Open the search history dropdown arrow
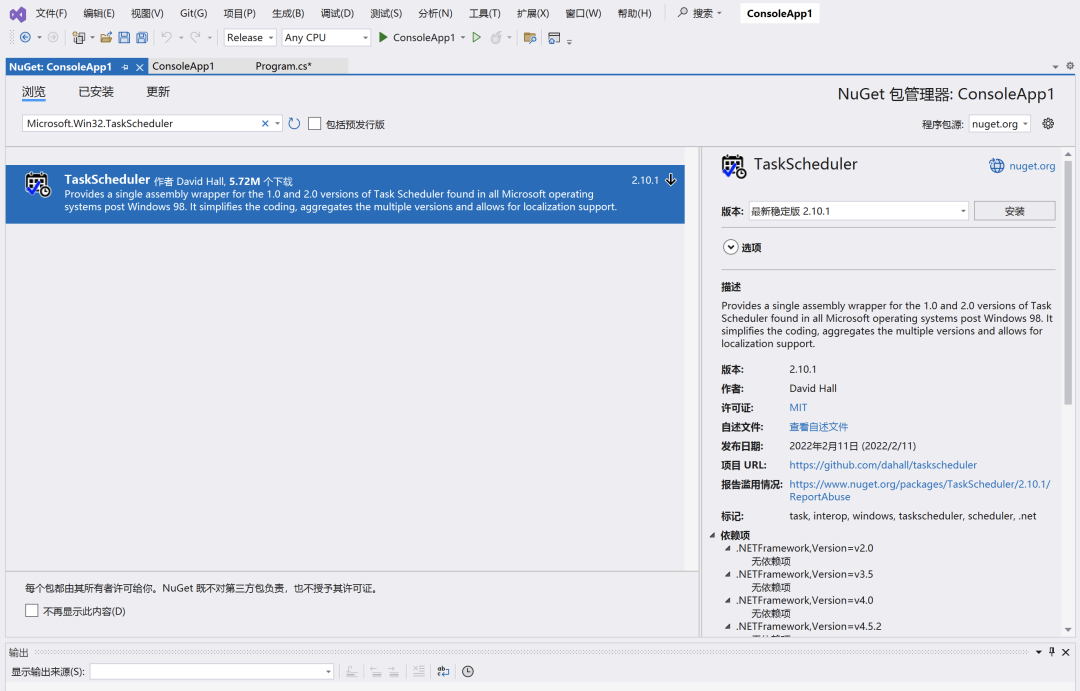 (277, 123)
